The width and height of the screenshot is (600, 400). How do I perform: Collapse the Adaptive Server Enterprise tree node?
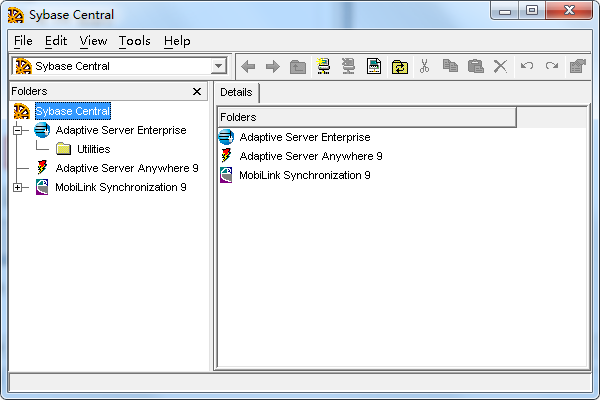click(18, 130)
